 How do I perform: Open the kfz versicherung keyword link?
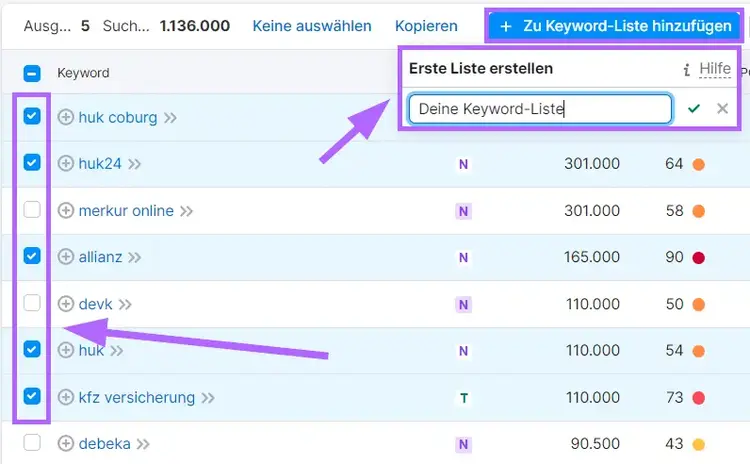137,398
